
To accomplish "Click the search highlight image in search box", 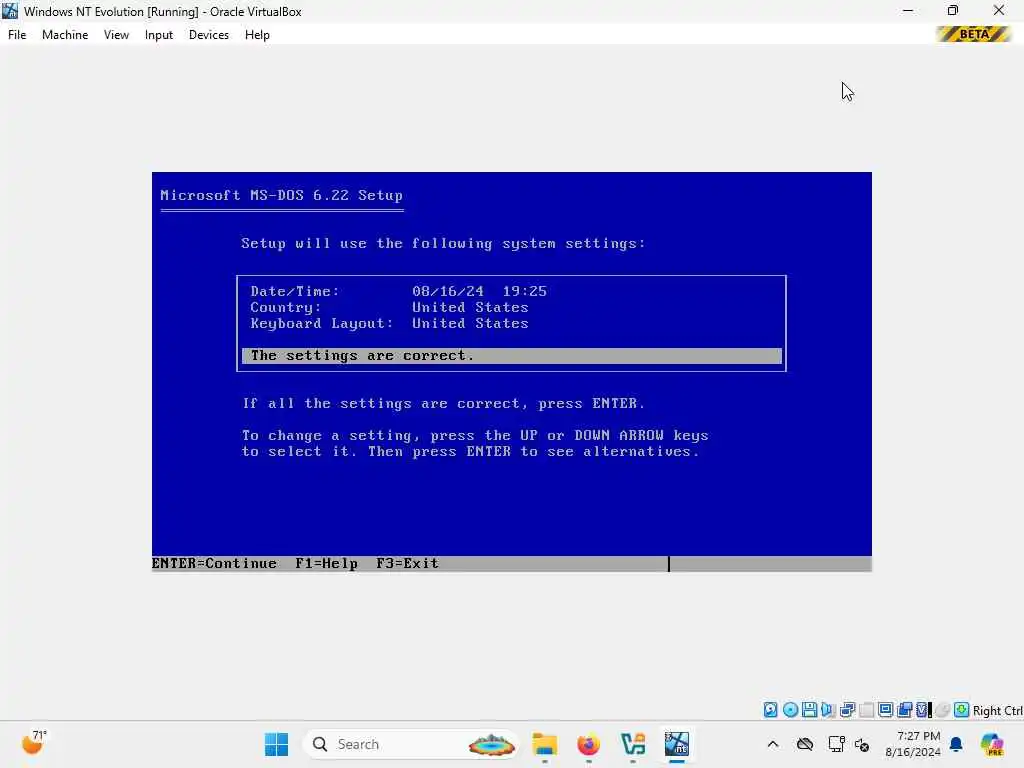I will click(x=492, y=744).
